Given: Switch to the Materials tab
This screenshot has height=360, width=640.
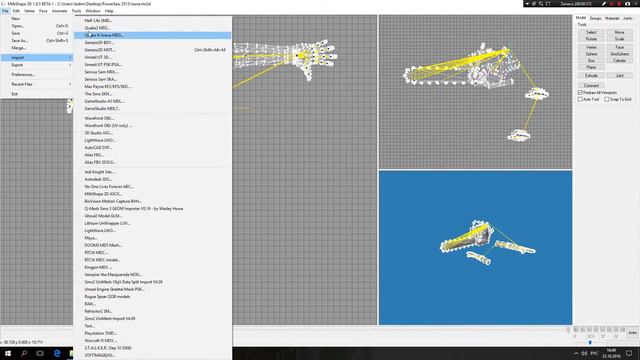Looking at the screenshot, I should 612,18.
